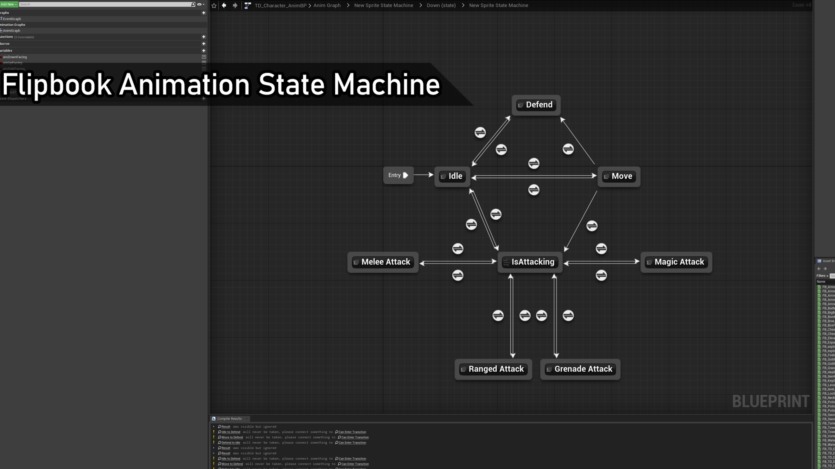Viewport: 835px width, 469px height.
Task: Add a macro with Macros plus icon
Action: pyautogui.click(x=203, y=44)
